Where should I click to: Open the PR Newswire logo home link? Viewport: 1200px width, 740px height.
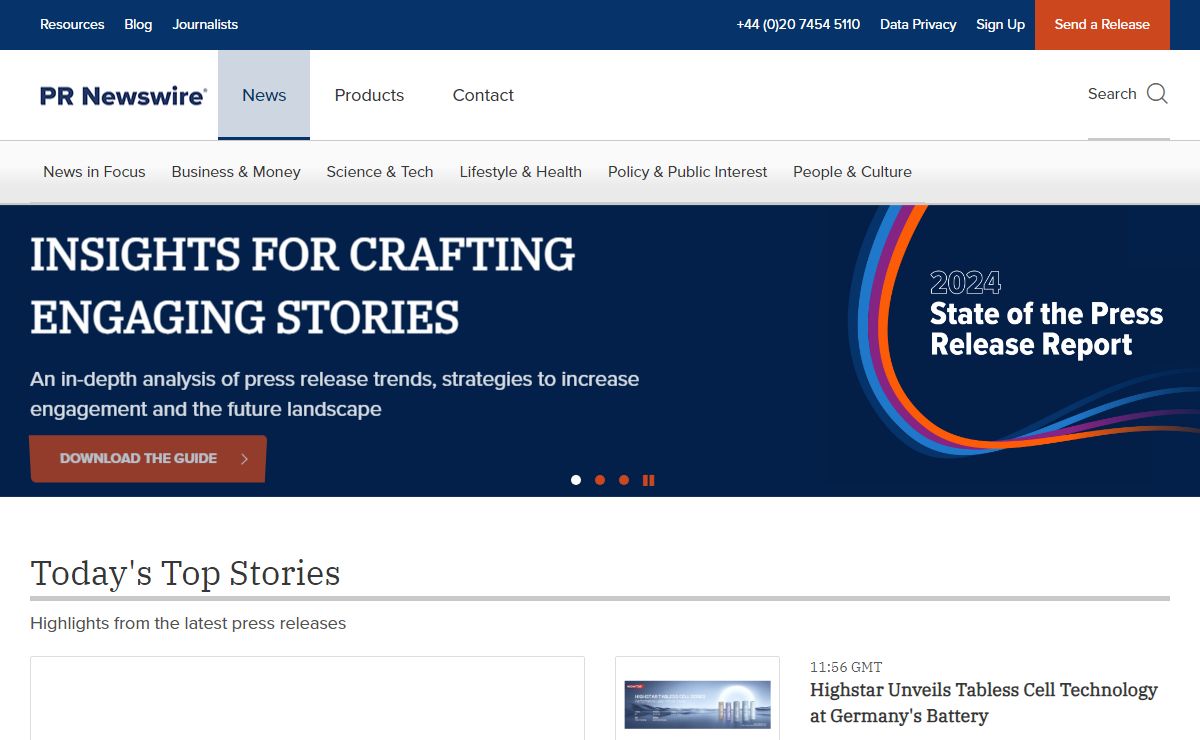(x=124, y=96)
